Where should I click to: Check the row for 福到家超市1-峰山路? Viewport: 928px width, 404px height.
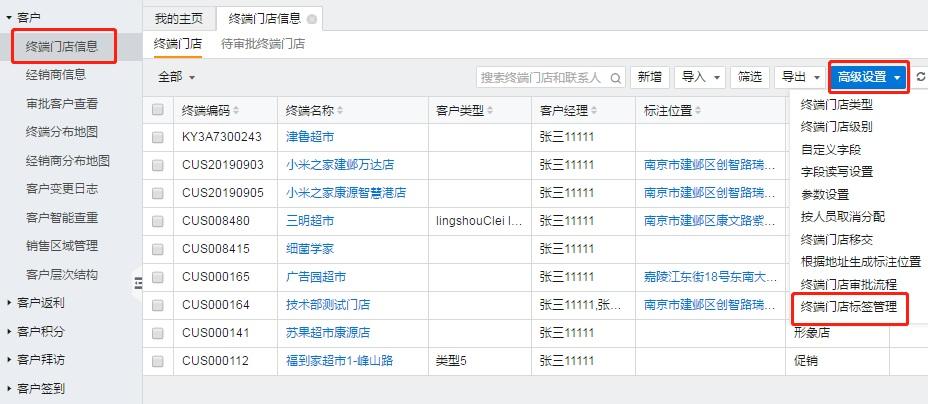tap(157, 361)
